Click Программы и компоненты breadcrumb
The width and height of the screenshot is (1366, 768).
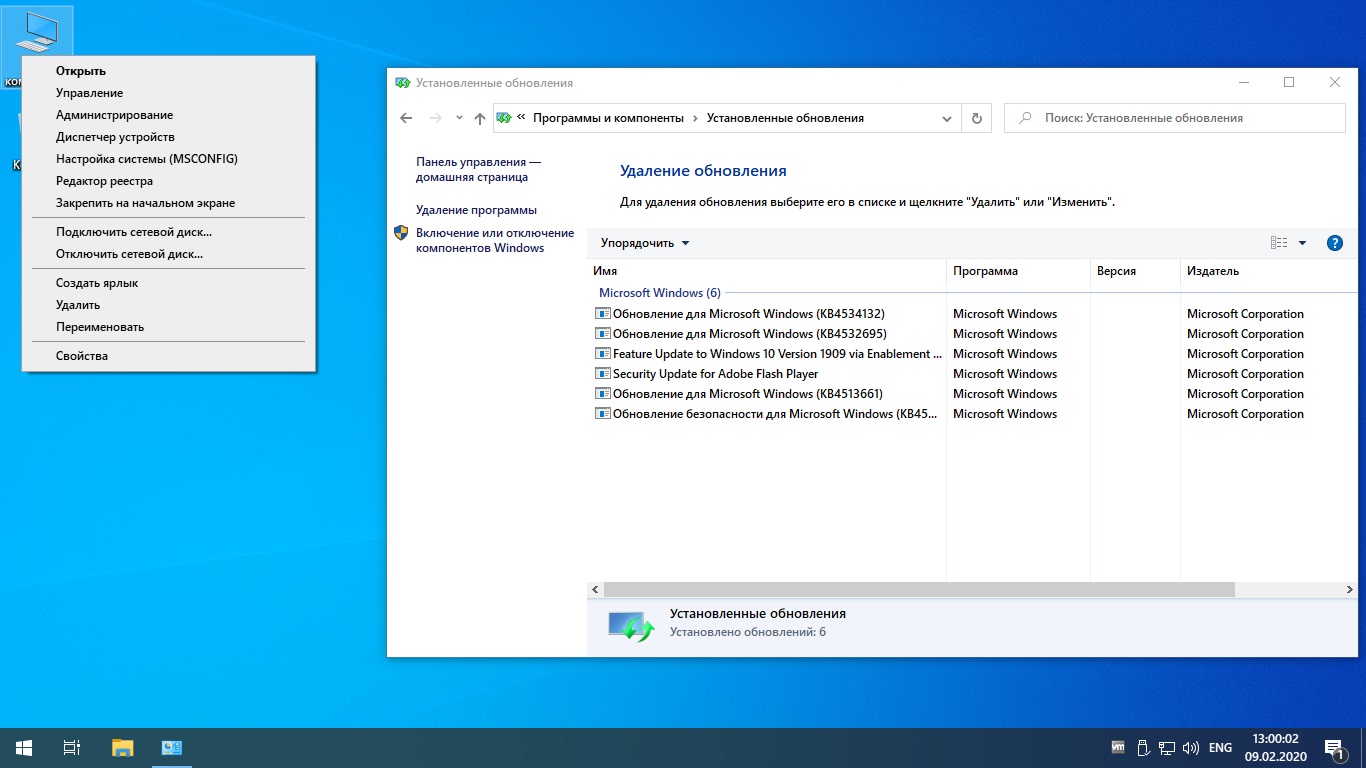[x=608, y=118]
